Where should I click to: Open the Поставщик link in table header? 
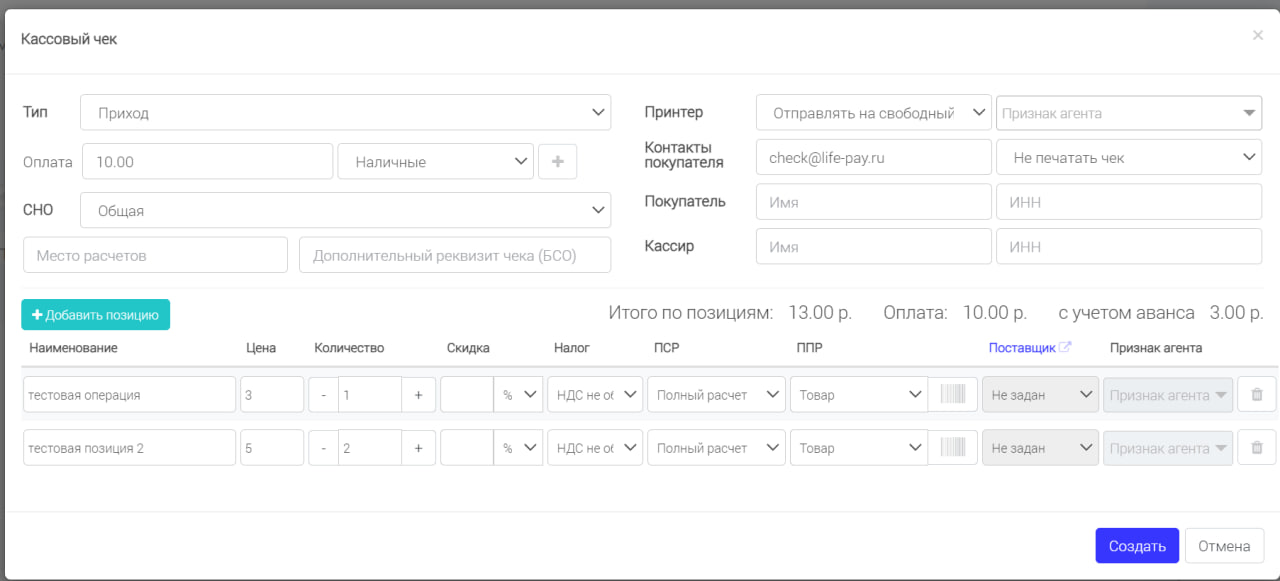pyautogui.click(x=1022, y=347)
